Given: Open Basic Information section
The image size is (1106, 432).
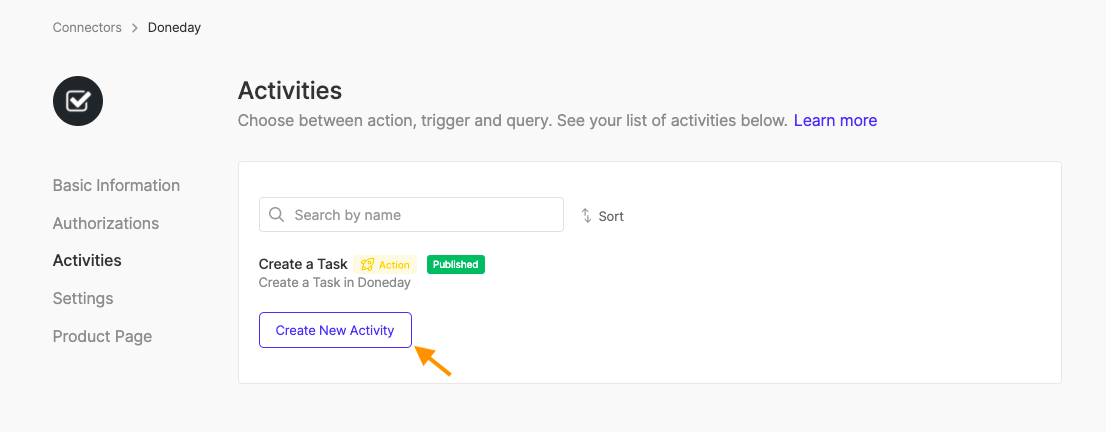Looking at the screenshot, I should coord(116,186).
